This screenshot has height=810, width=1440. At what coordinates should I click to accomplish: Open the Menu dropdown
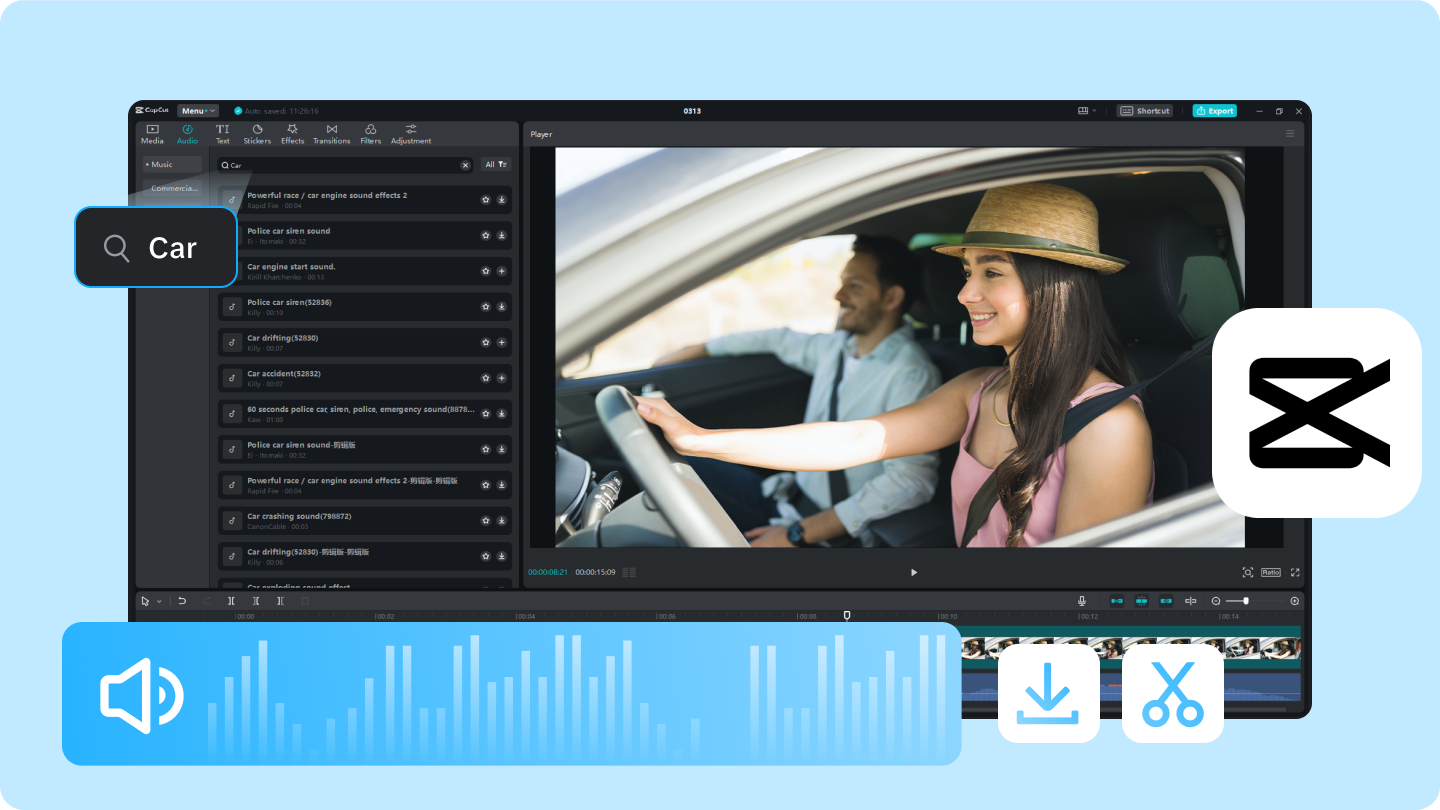tap(196, 110)
